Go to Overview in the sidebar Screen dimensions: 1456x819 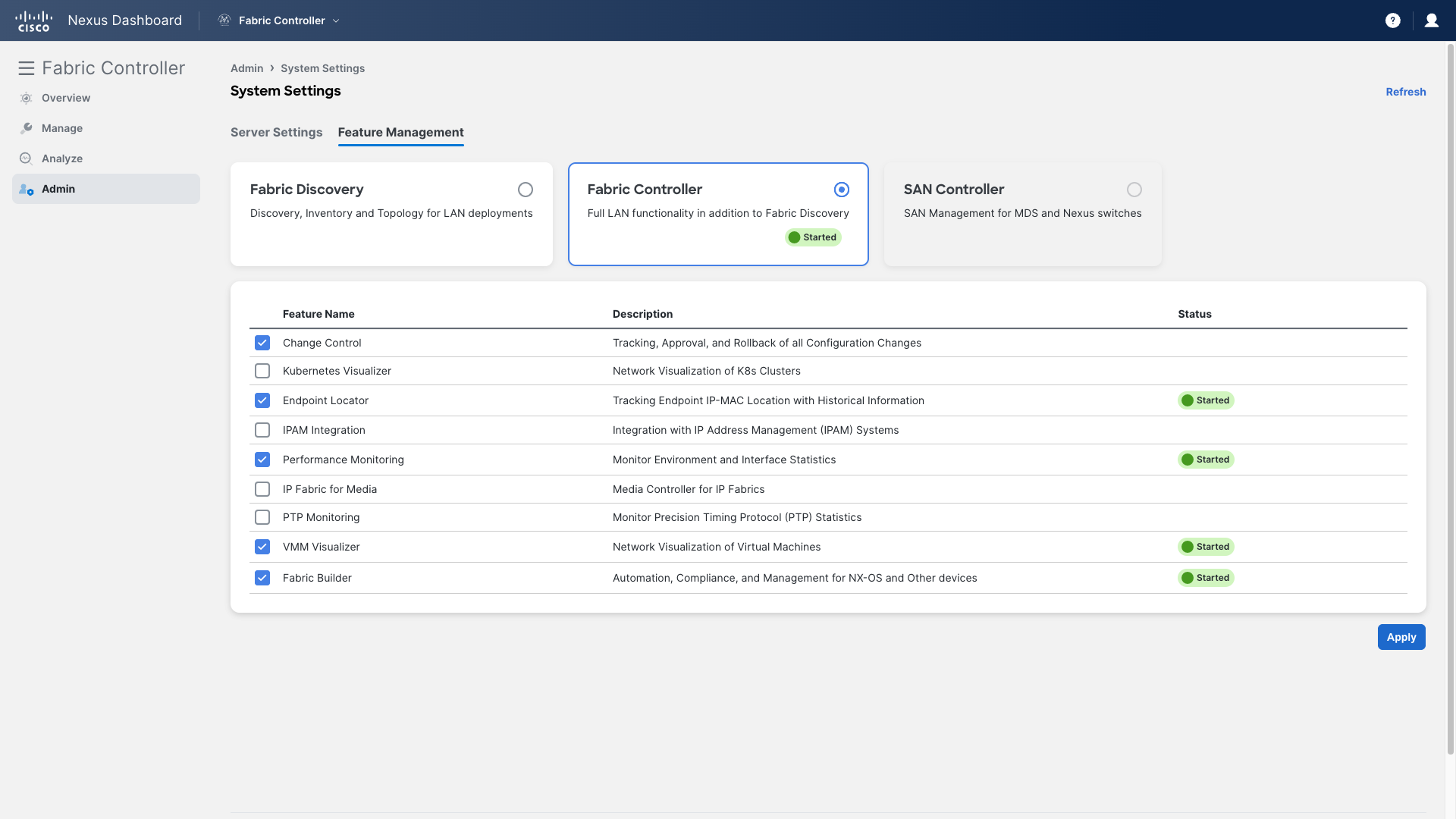(106, 98)
